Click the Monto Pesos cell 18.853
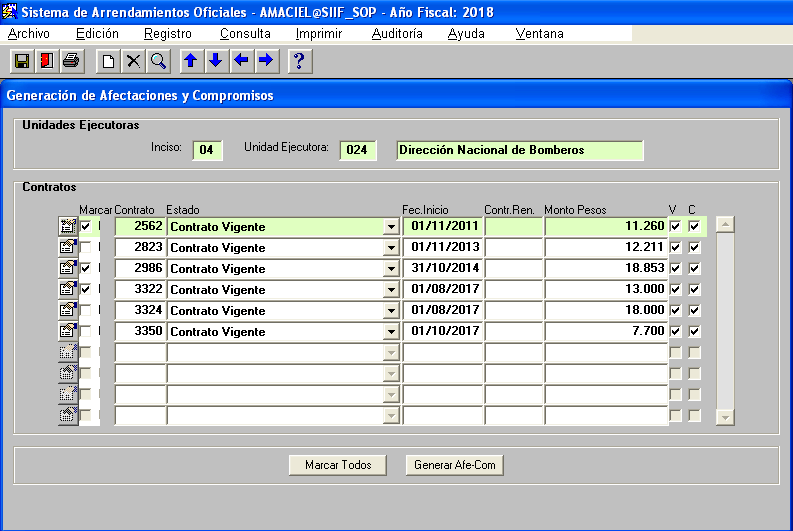793x531 pixels. (x=606, y=269)
